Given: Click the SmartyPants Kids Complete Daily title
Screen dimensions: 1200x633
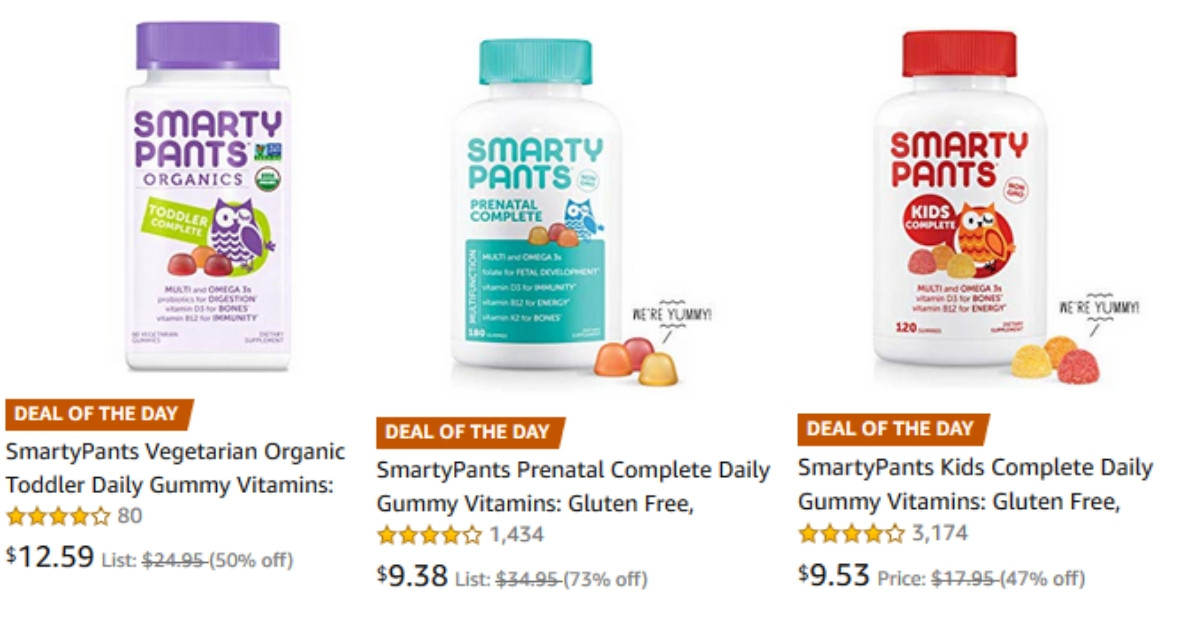Looking at the screenshot, I should pyautogui.click(x=975, y=484).
